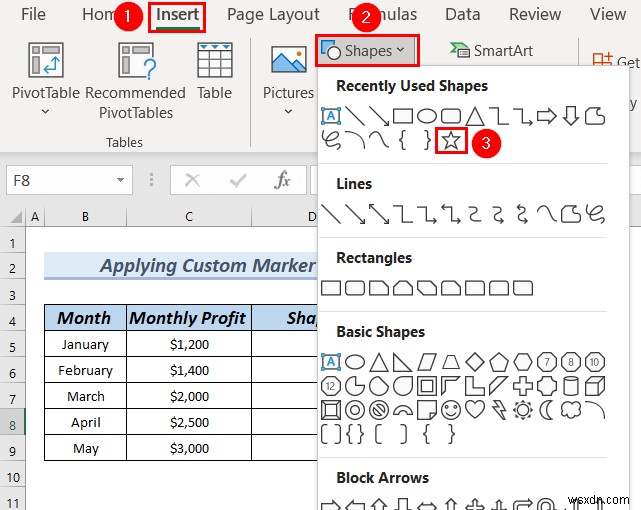Click the Select All corner triangle
Image resolution: width=641 pixels, height=510 pixels.
point(15,217)
